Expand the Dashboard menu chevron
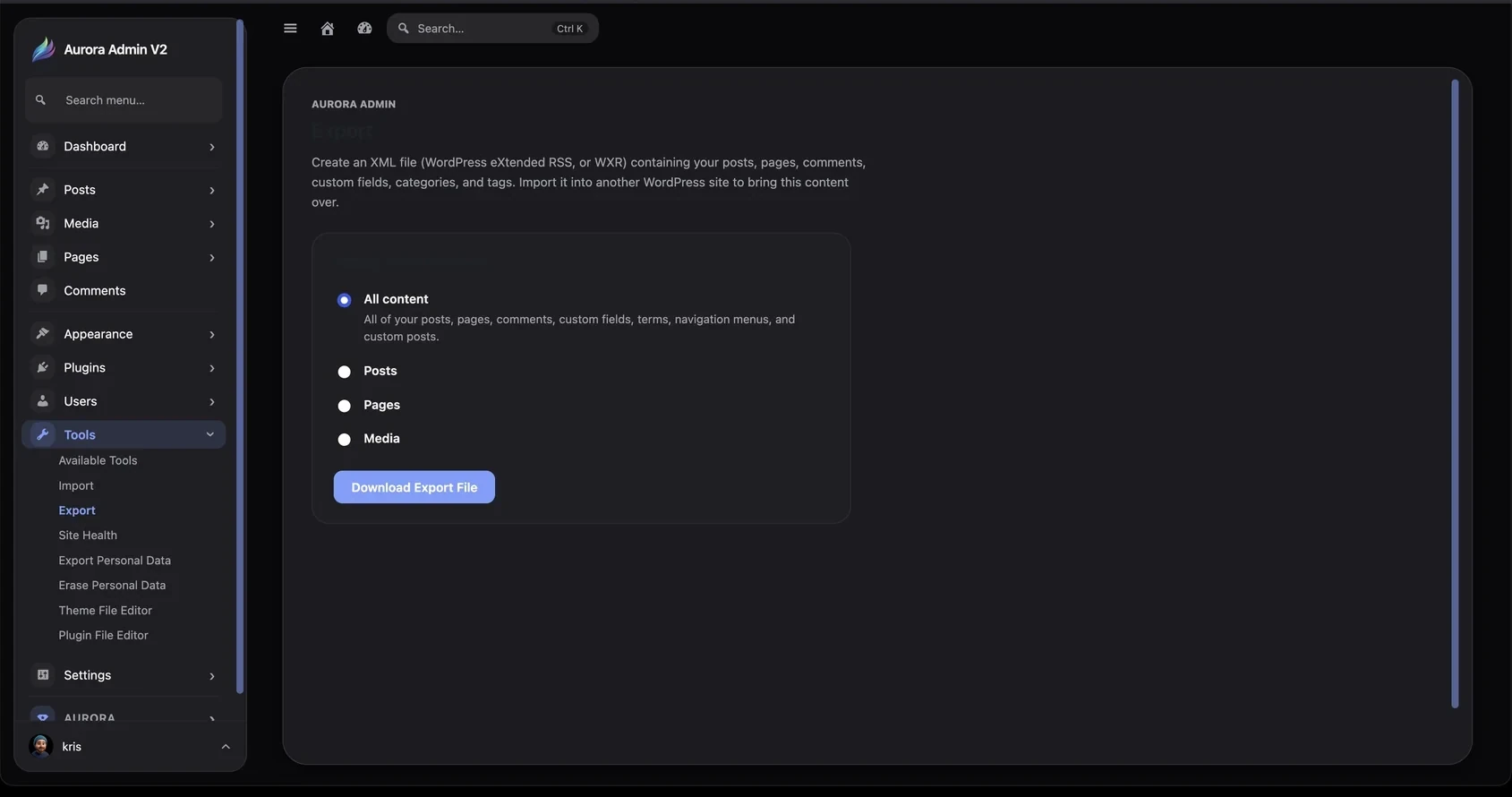This screenshot has height=797, width=1512. coord(212,147)
